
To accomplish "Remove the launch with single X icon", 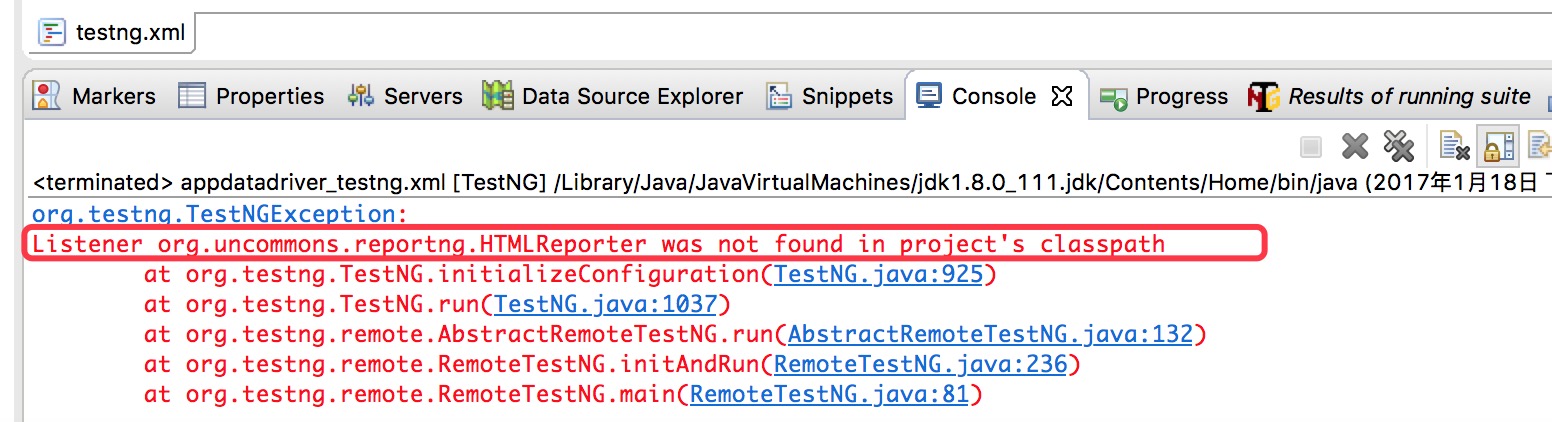I will pyautogui.click(x=1355, y=147).
